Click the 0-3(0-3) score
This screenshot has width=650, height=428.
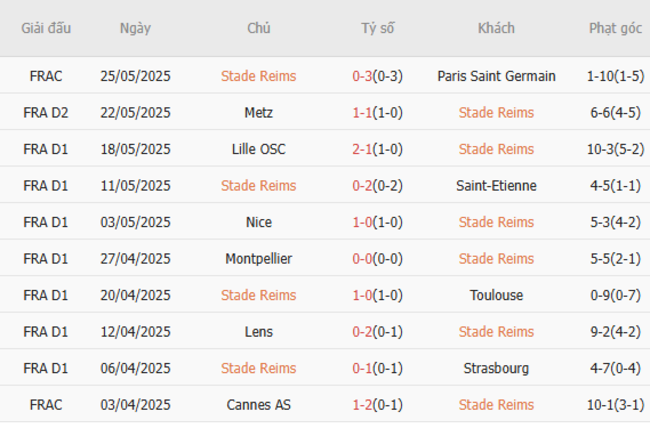tap(377, 76)
